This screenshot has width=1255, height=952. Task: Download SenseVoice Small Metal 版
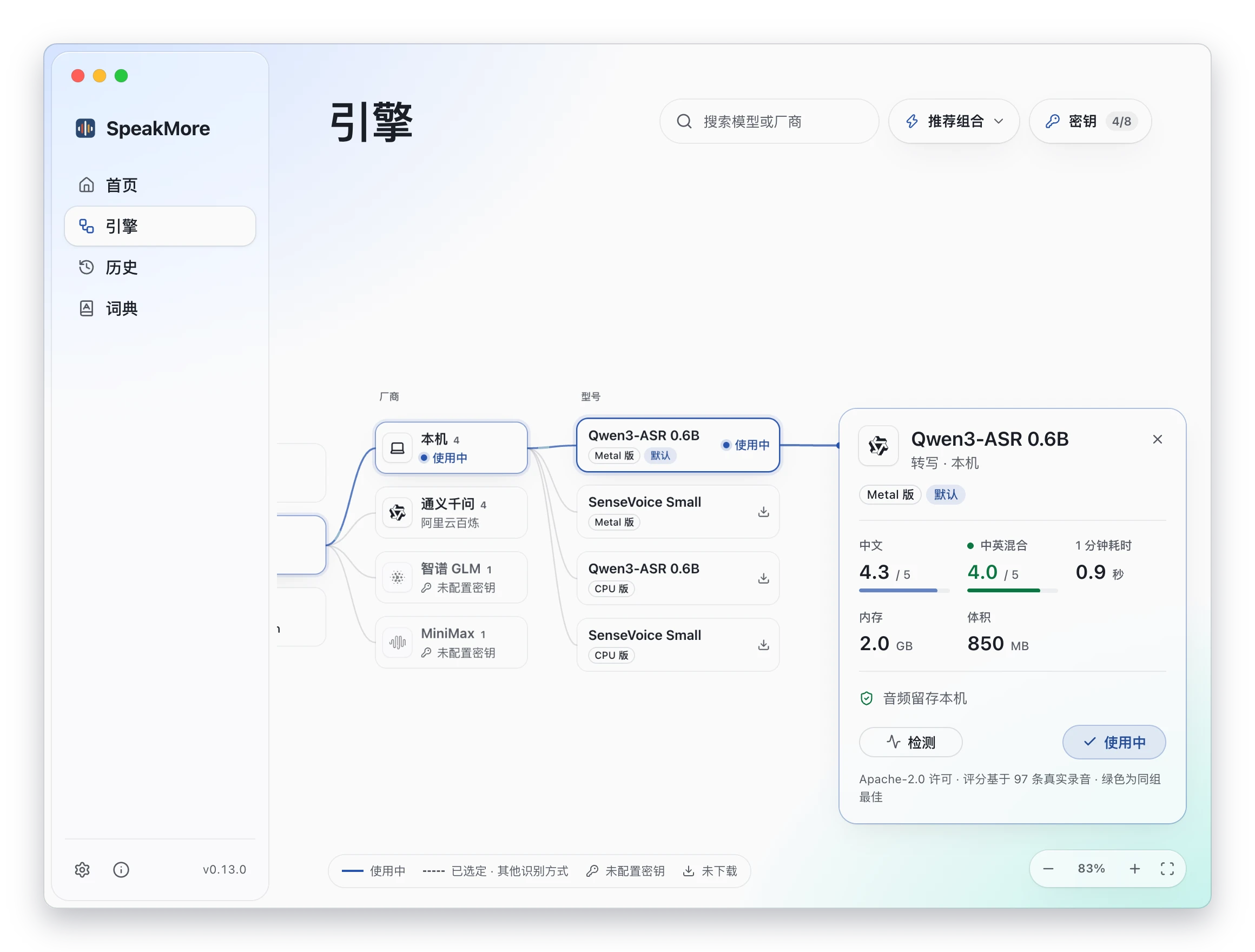click(763, 512)
